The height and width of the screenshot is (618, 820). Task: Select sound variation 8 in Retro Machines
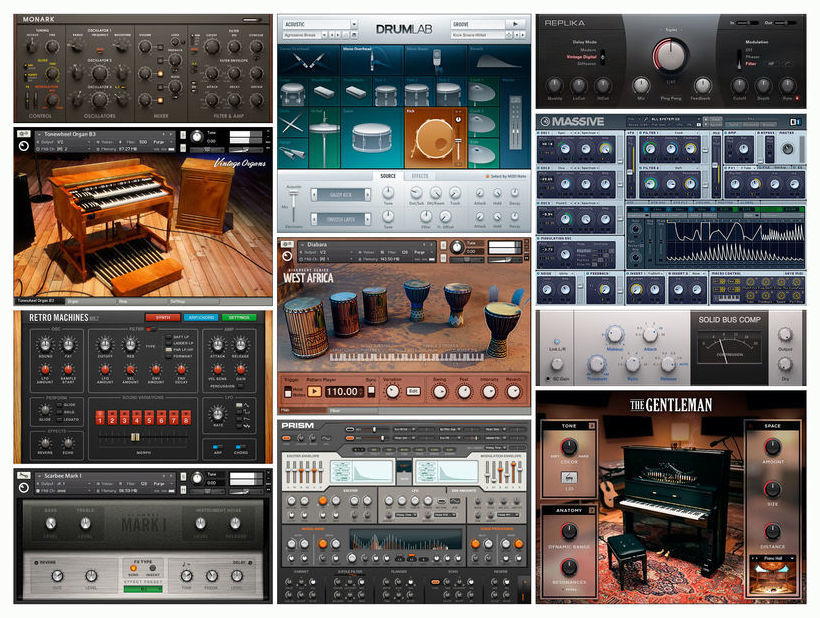(186, 418)
